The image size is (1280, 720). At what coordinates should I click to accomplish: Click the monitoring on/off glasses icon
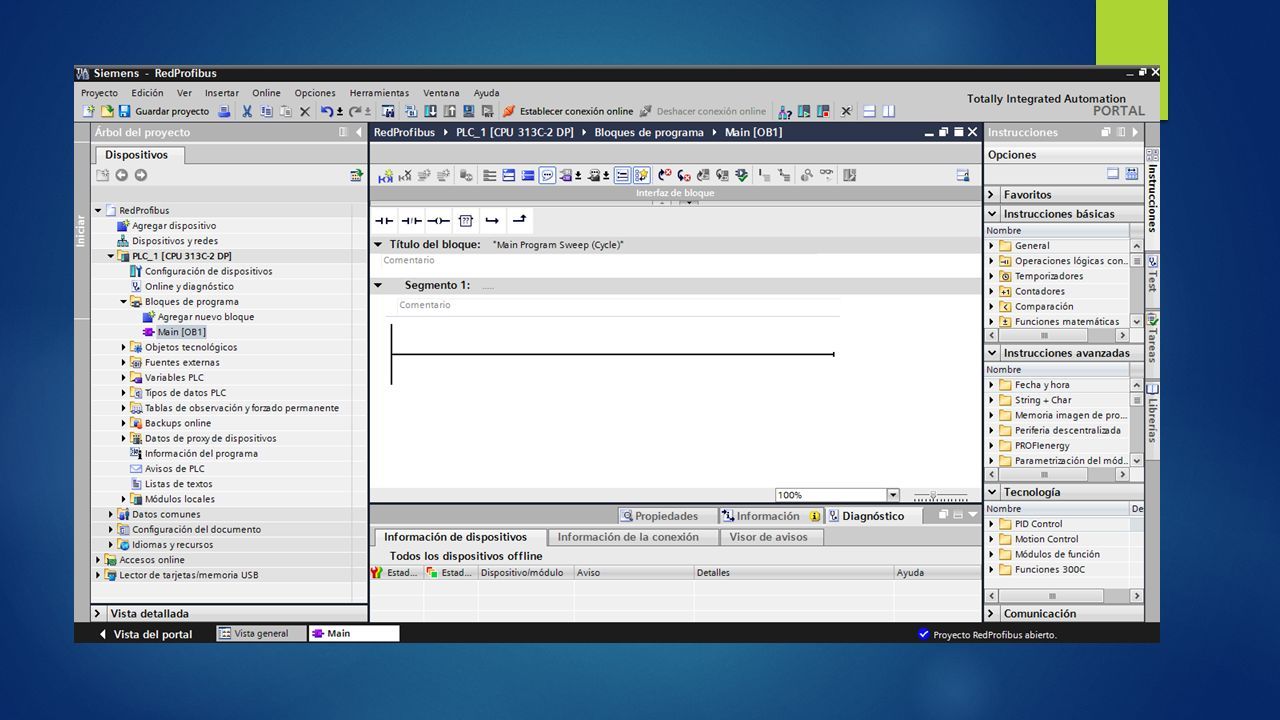[x=826, y=175]
